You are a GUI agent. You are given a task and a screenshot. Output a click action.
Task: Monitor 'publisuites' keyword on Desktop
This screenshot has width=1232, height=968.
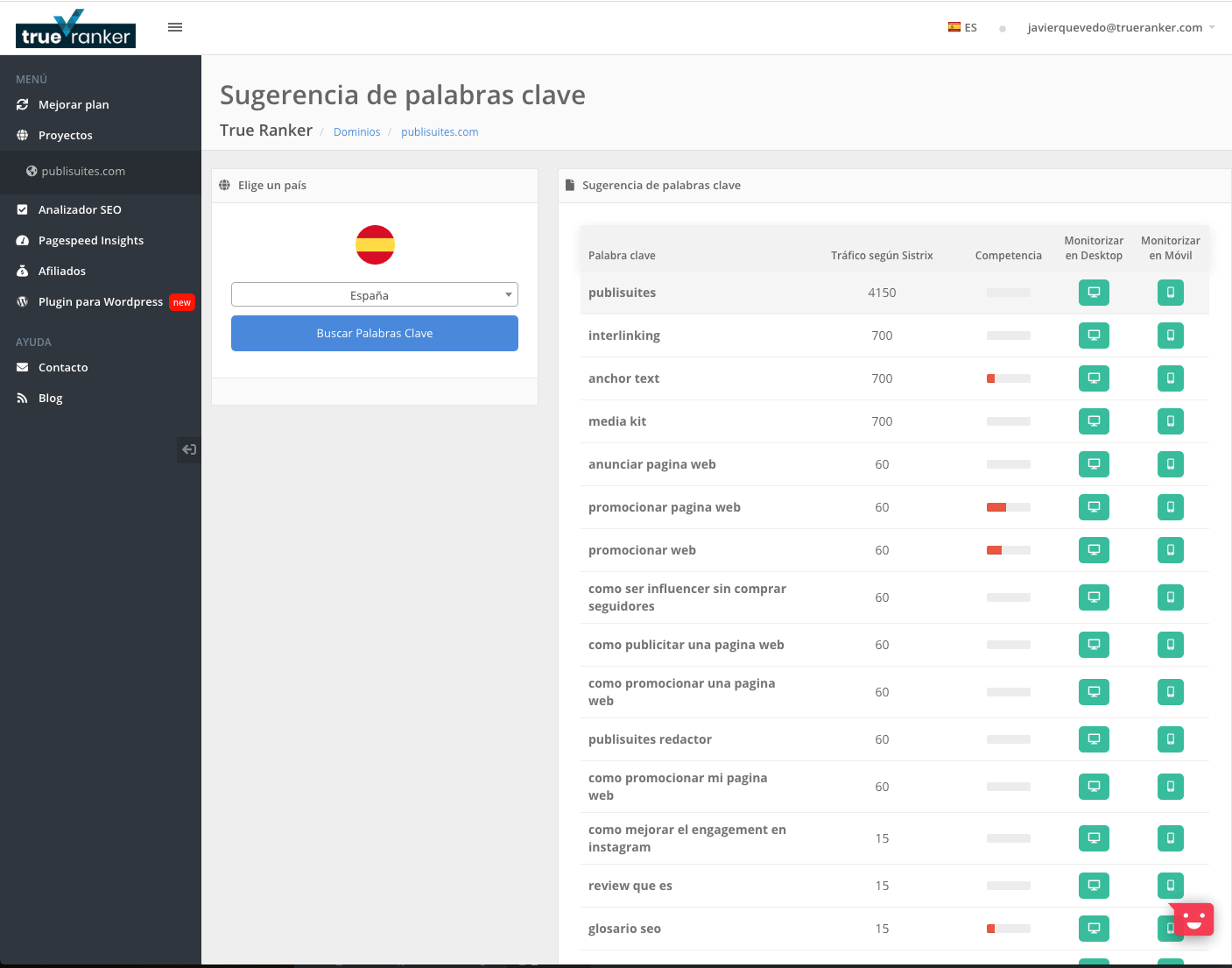[x=1094, y=293]
